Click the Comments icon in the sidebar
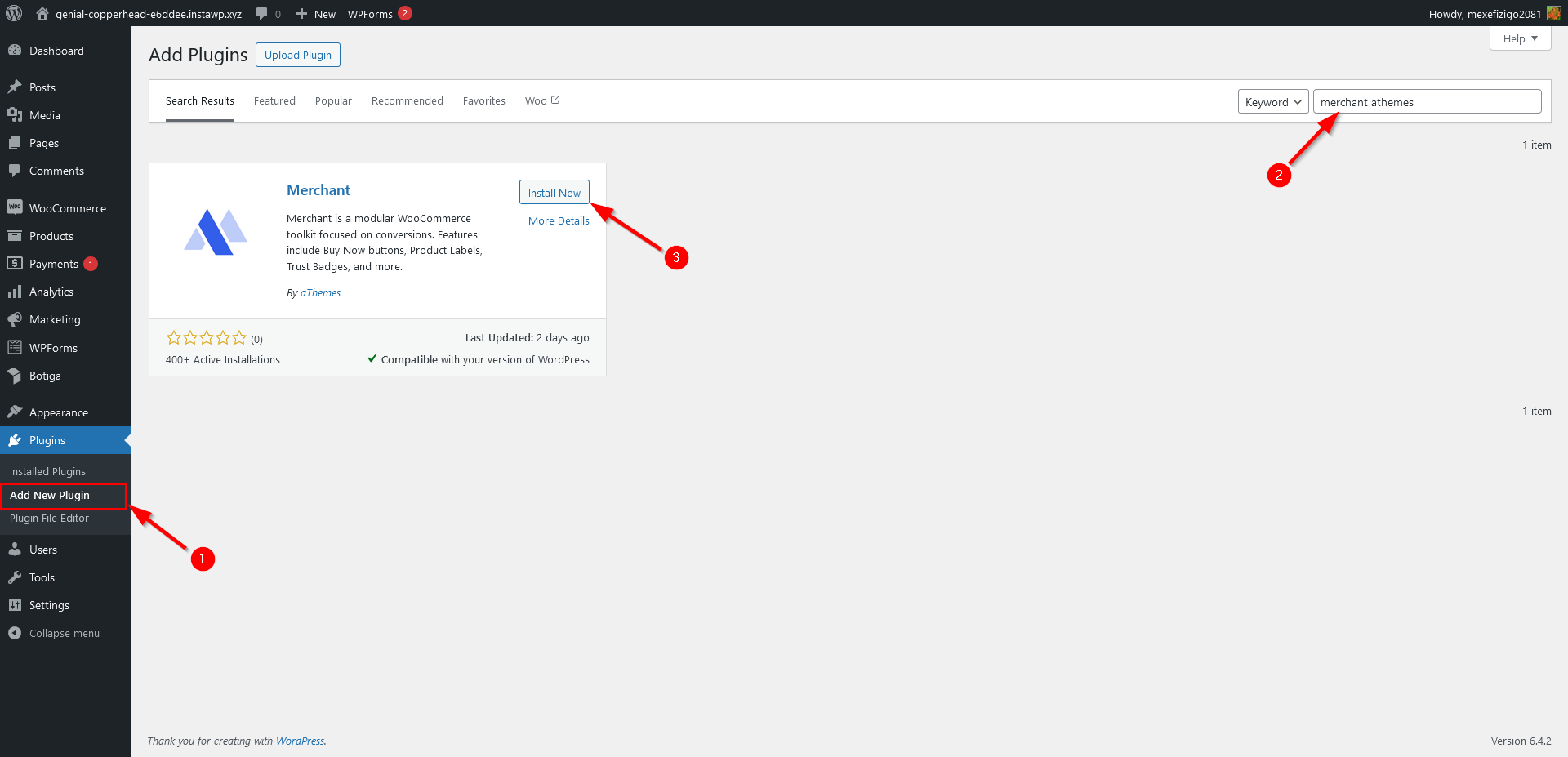This screenshot has width=1568, height=757. coord(15,170)
